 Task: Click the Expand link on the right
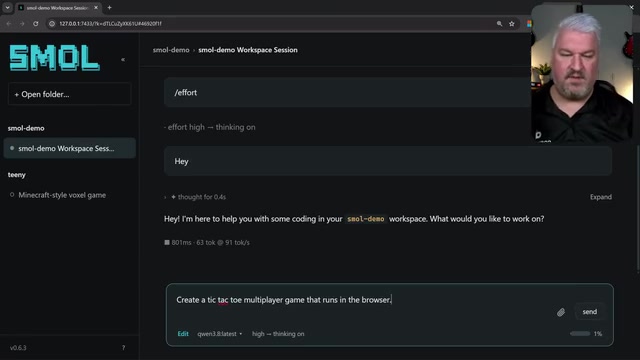tap(600, 197)
